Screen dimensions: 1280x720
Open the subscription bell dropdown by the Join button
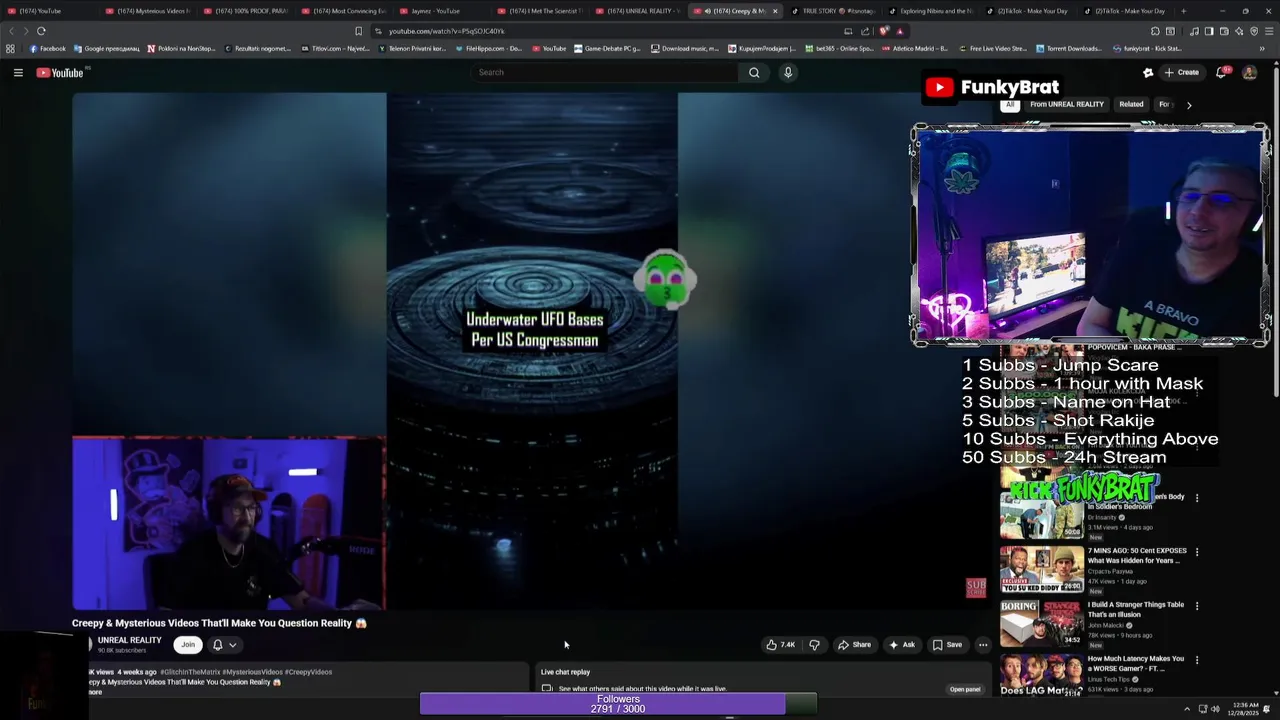point(224,645)
